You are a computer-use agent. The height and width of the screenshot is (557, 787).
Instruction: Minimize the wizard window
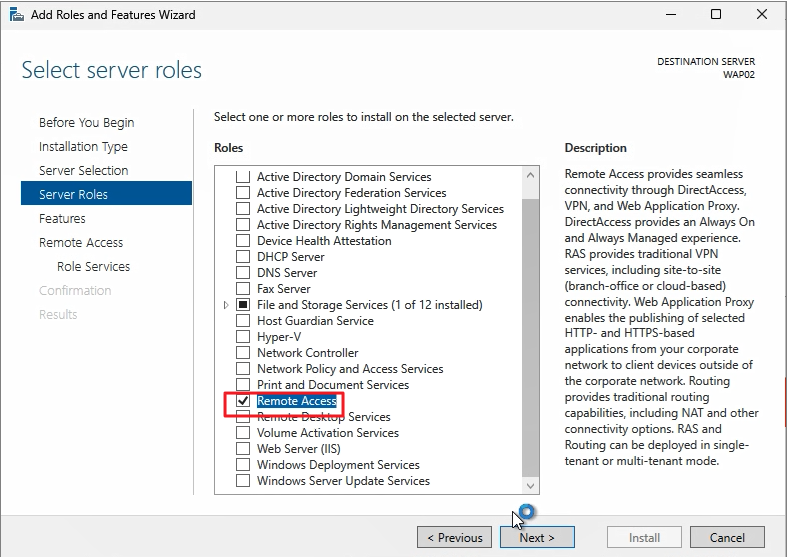pyautogui.click(x=671, y=15)
